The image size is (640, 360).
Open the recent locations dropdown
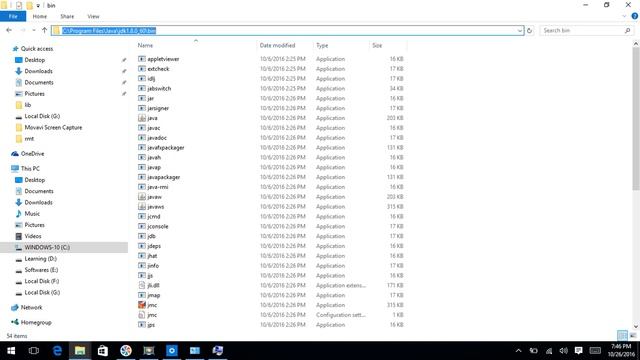33,31
